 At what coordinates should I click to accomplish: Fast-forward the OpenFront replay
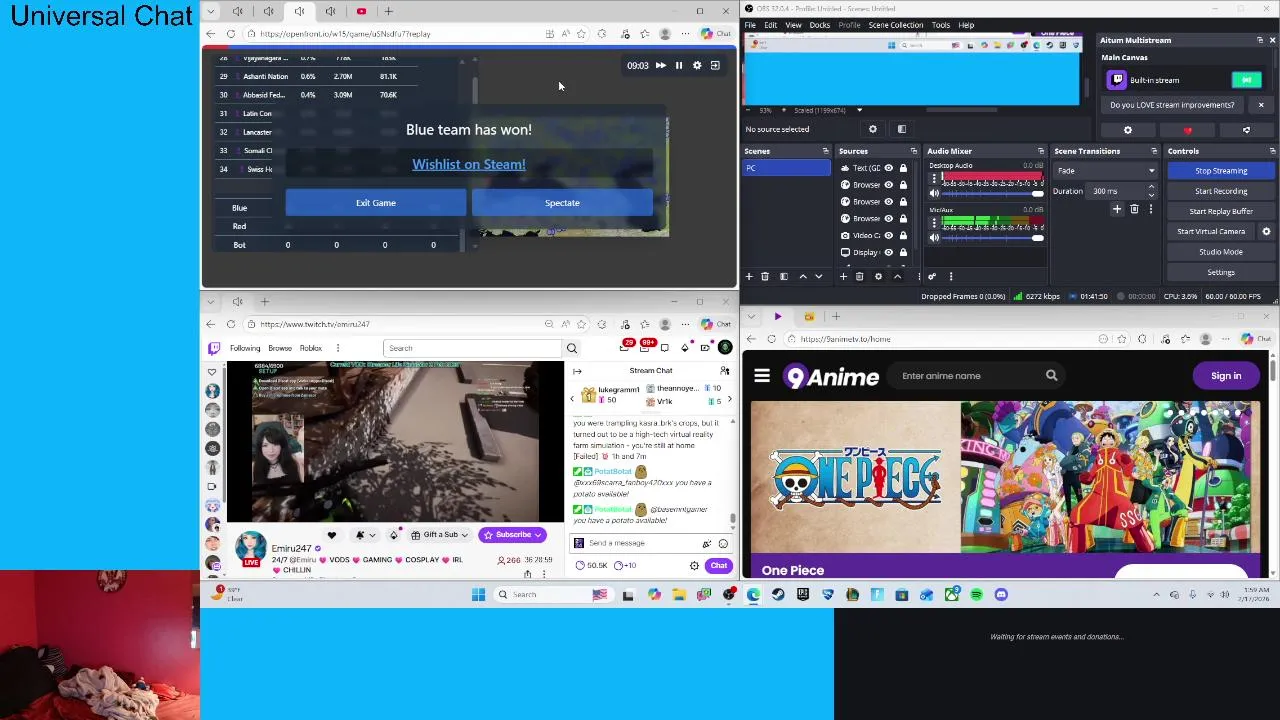click(x=660, y=66)
